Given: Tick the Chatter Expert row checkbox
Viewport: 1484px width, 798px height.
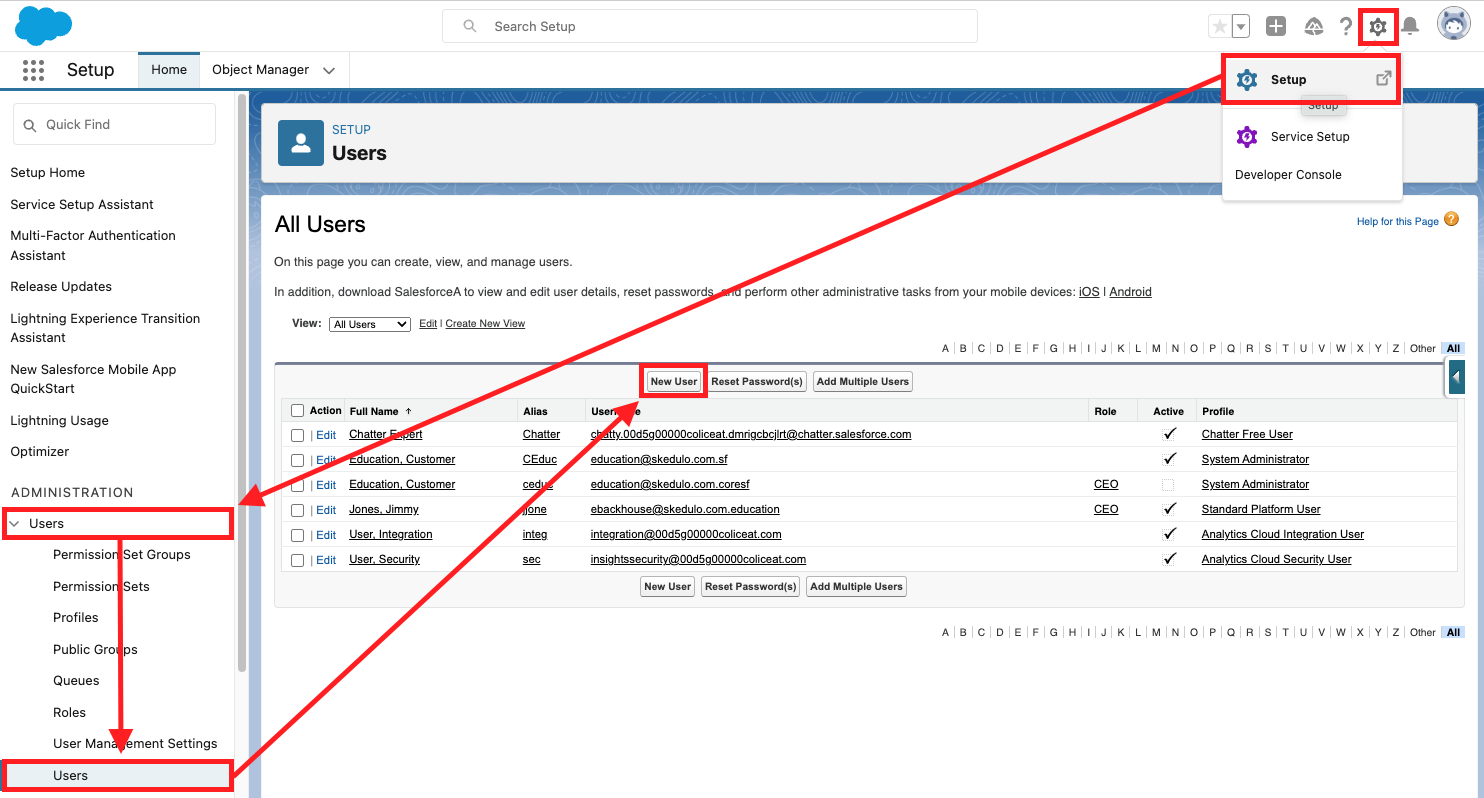Looking at the screenshot, I should (297, 435).
